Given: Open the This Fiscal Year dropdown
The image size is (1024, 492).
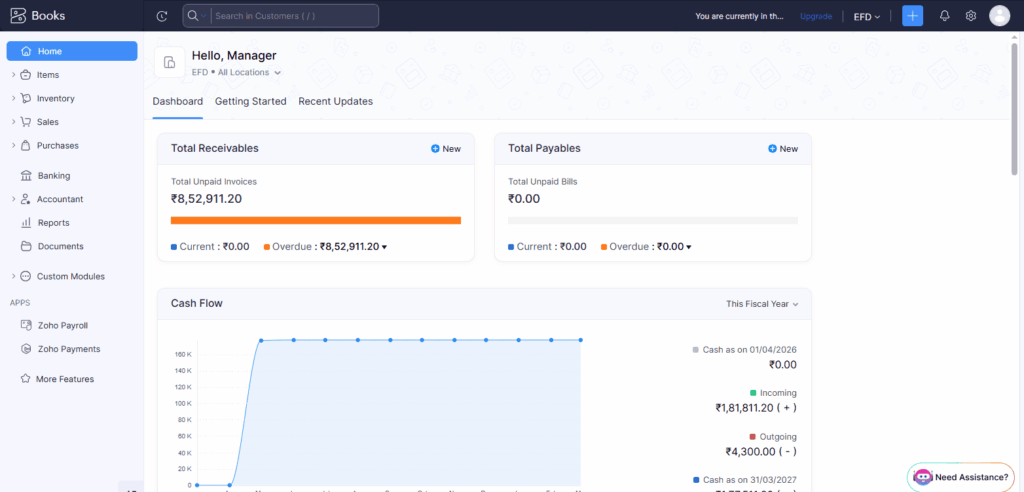Looking at the screenshot, I should tap(762, 304).
